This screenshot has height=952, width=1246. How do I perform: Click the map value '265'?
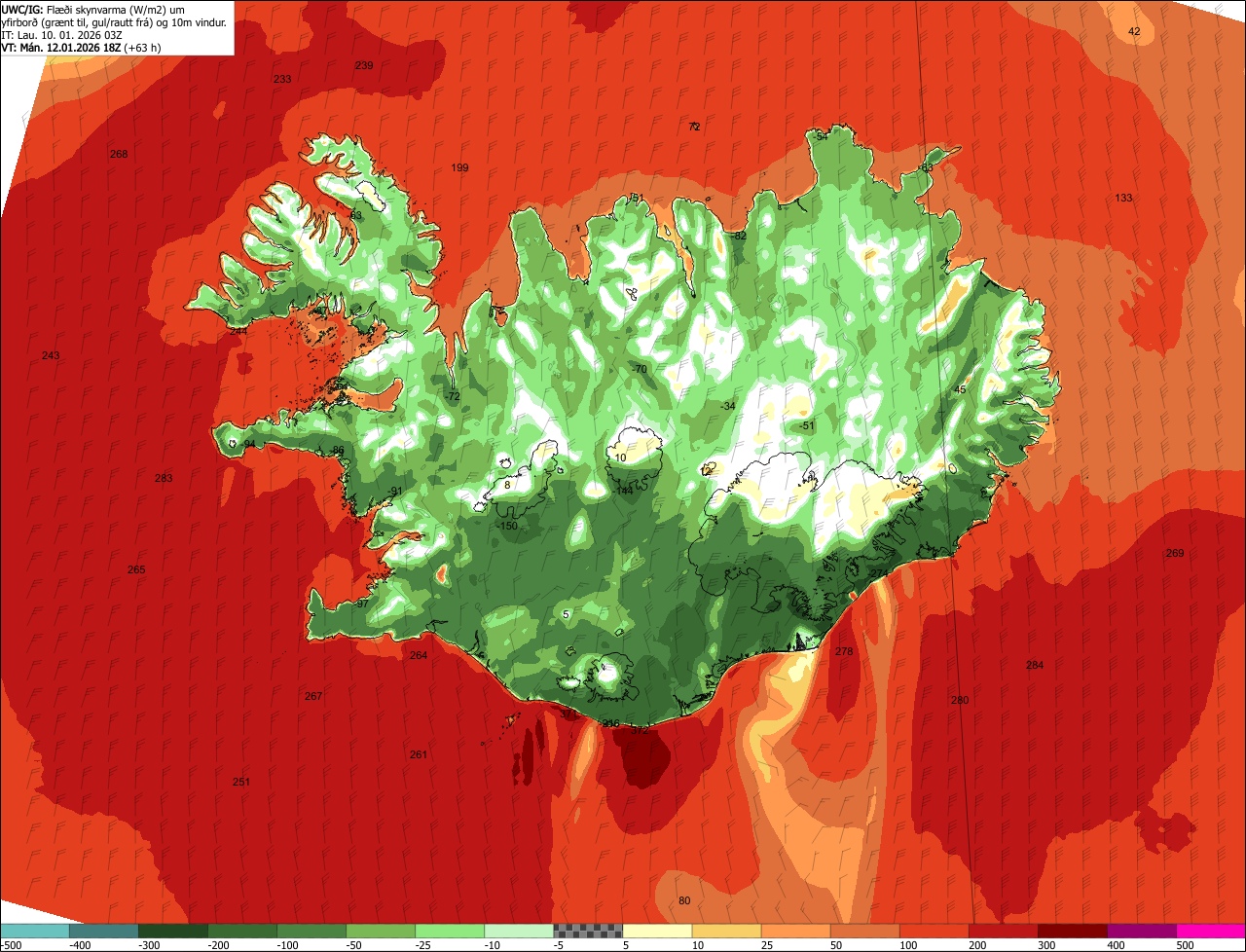(136, 569)
